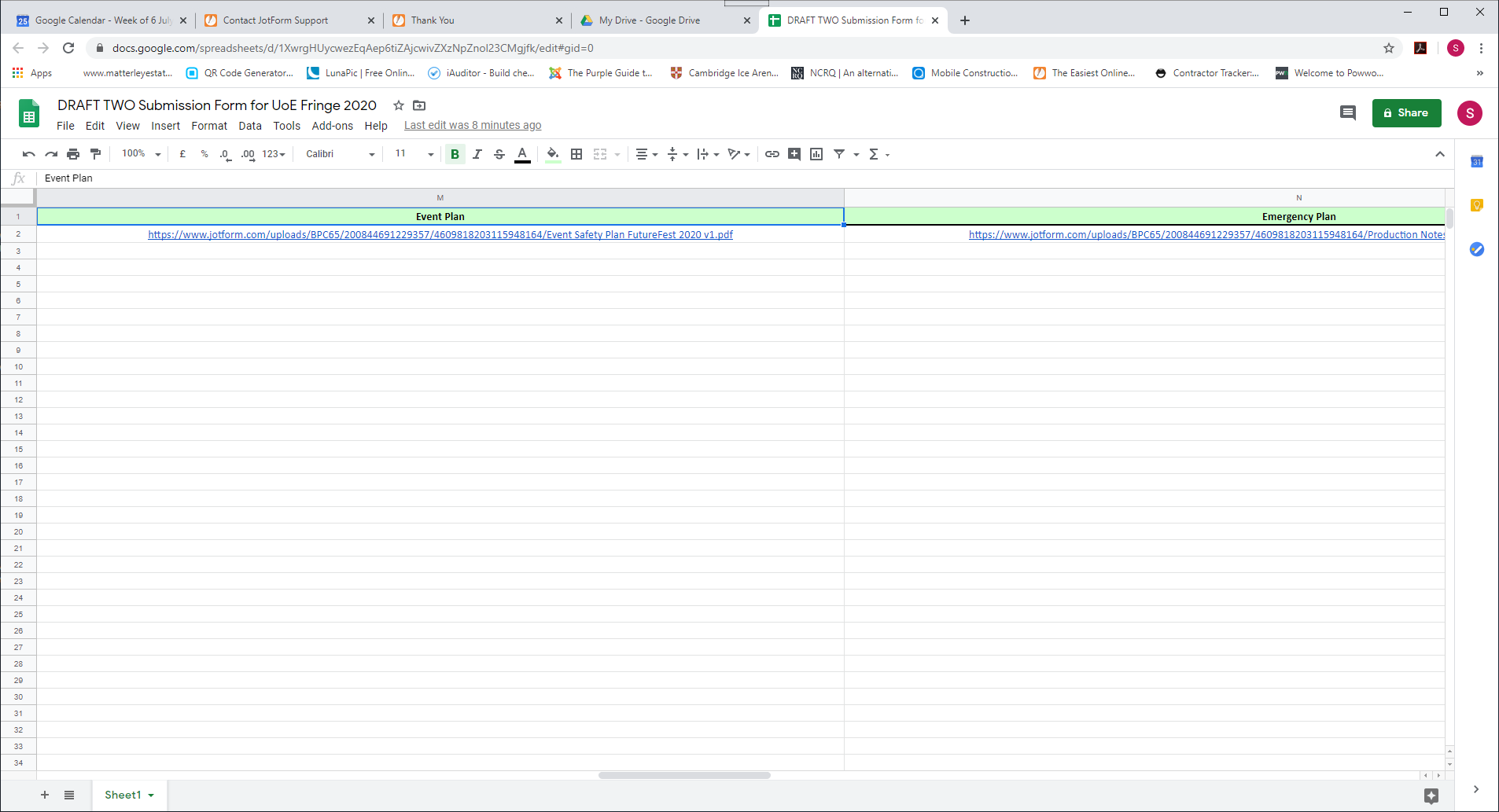Click the undo icon
This screenshot has height=812, width=1499.
[x=28, y=154]
